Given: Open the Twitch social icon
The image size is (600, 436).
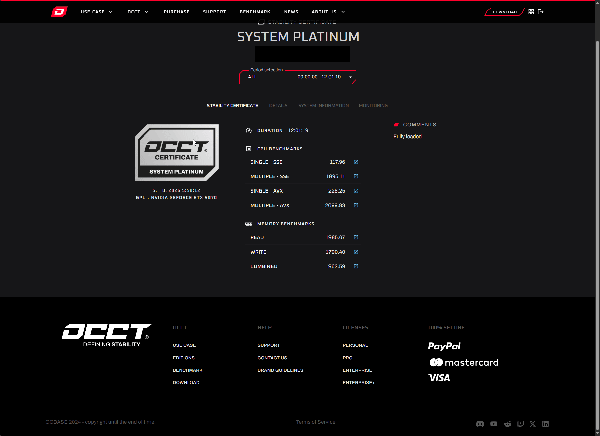Looking at the screenshot, I should (520, 424).
